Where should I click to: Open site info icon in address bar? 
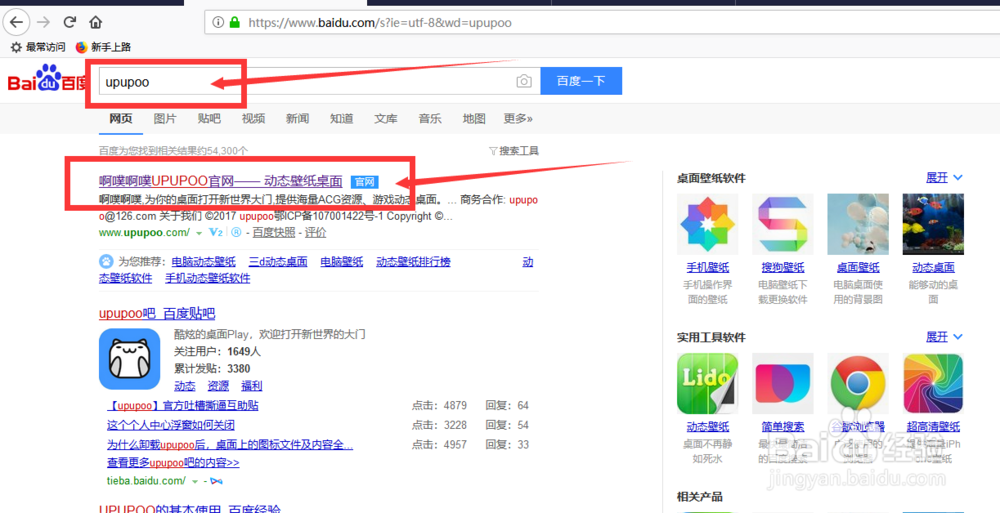218,22
